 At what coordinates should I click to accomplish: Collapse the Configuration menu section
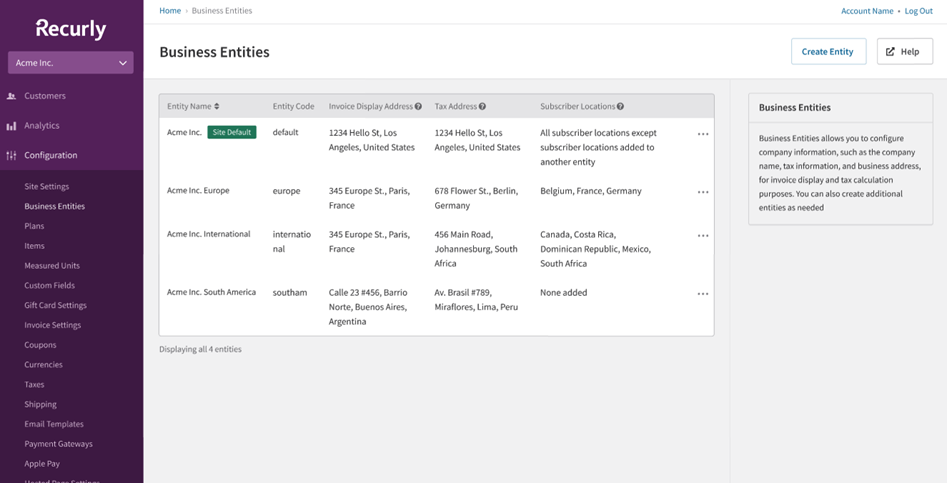[51, 155]
